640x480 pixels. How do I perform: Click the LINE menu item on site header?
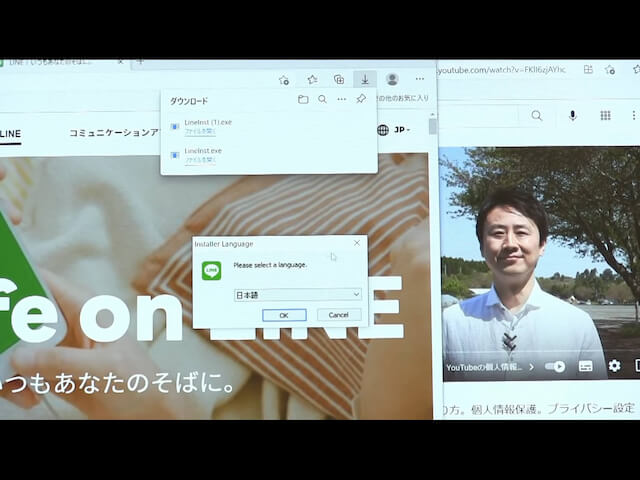[10, 134]
